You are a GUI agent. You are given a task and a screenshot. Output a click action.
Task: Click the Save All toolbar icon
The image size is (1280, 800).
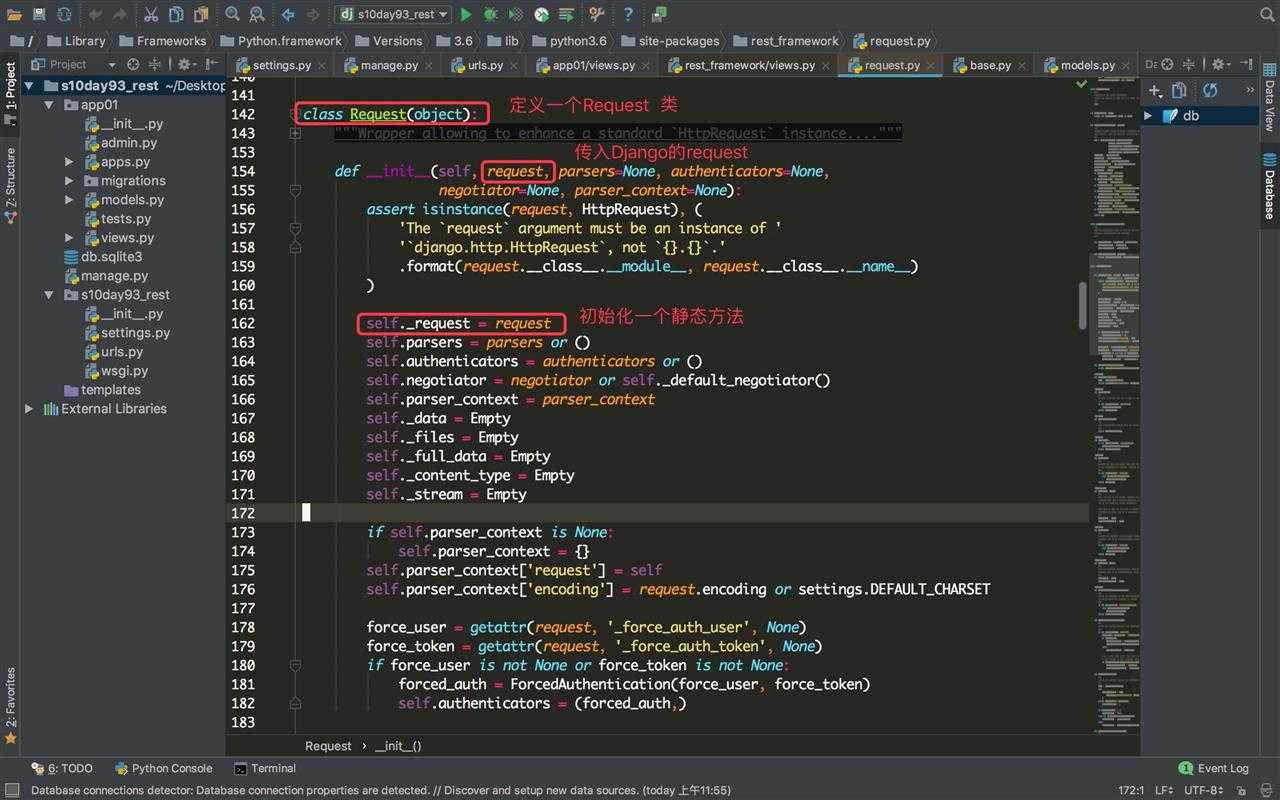[x=39, y=14]
